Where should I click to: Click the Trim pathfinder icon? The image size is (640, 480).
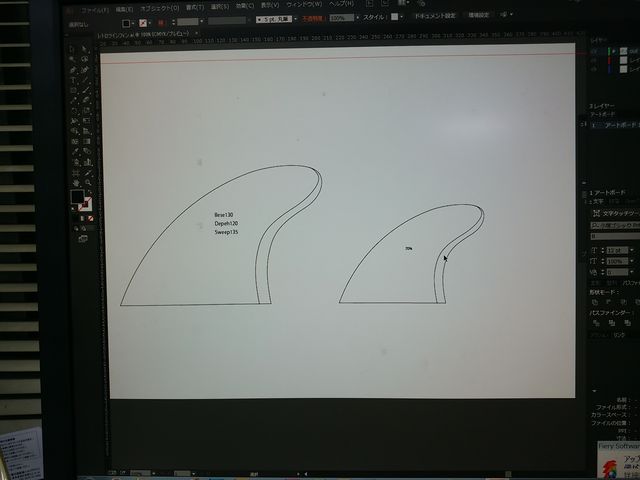pyautogui.click(x=611, y=323)
